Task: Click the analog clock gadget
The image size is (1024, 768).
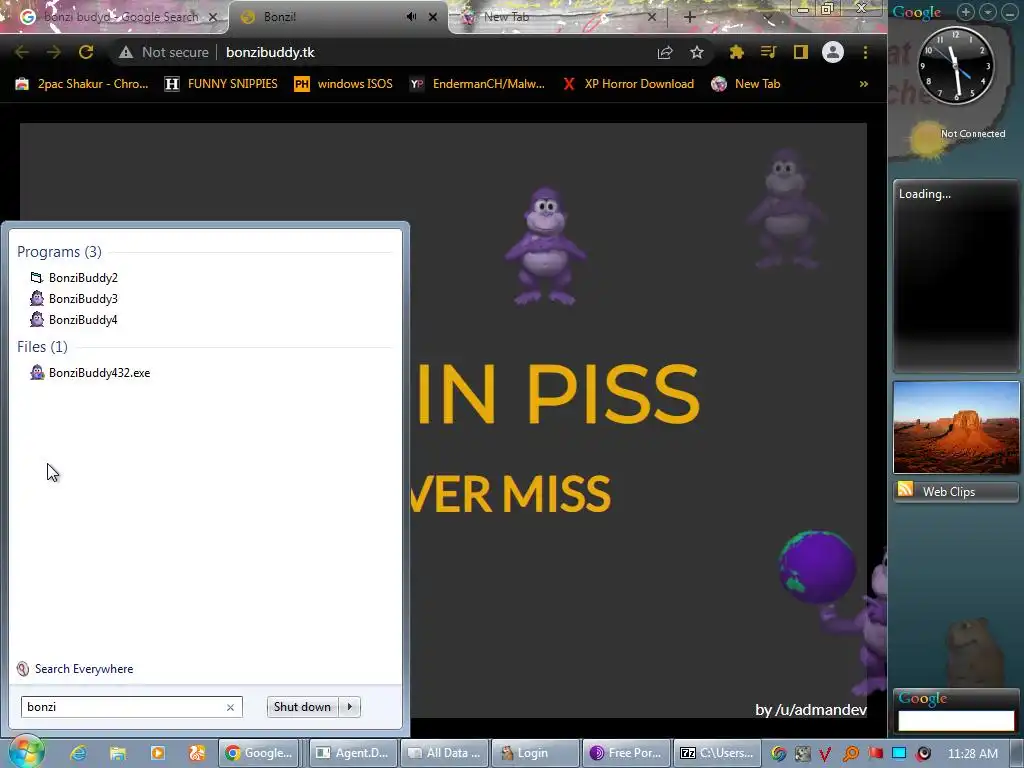Action: [956, 65]
